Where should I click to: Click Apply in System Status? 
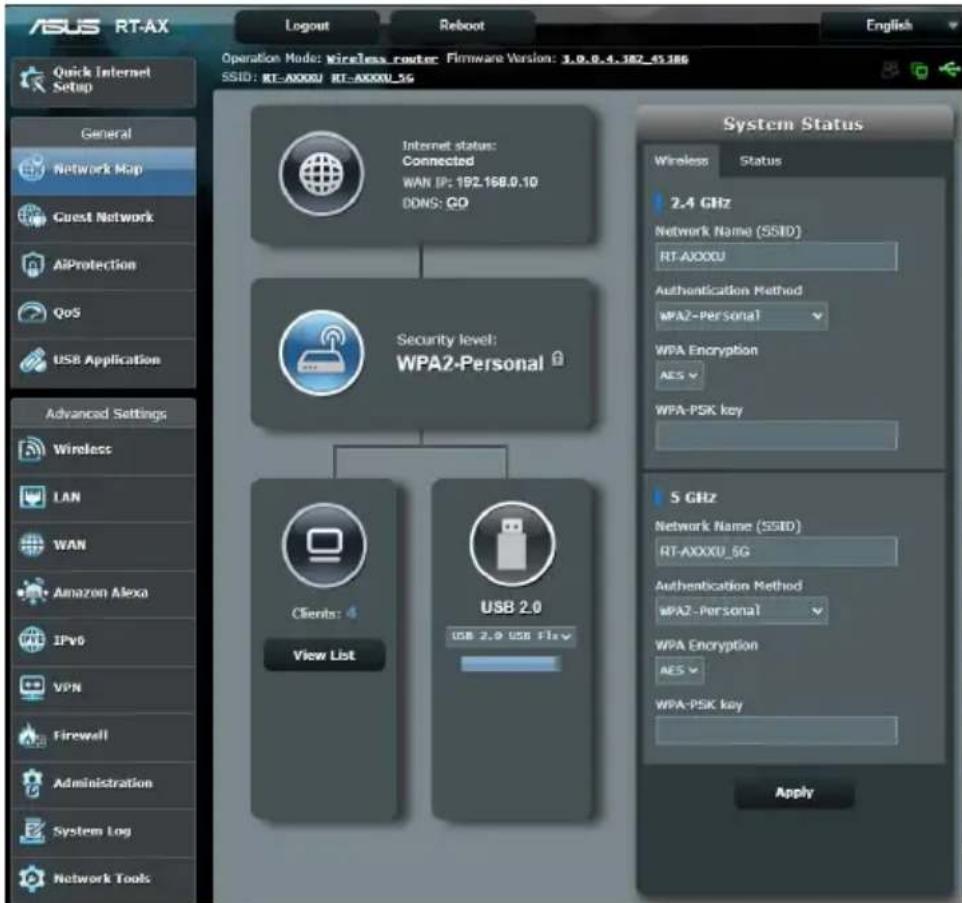coord(794,793)
